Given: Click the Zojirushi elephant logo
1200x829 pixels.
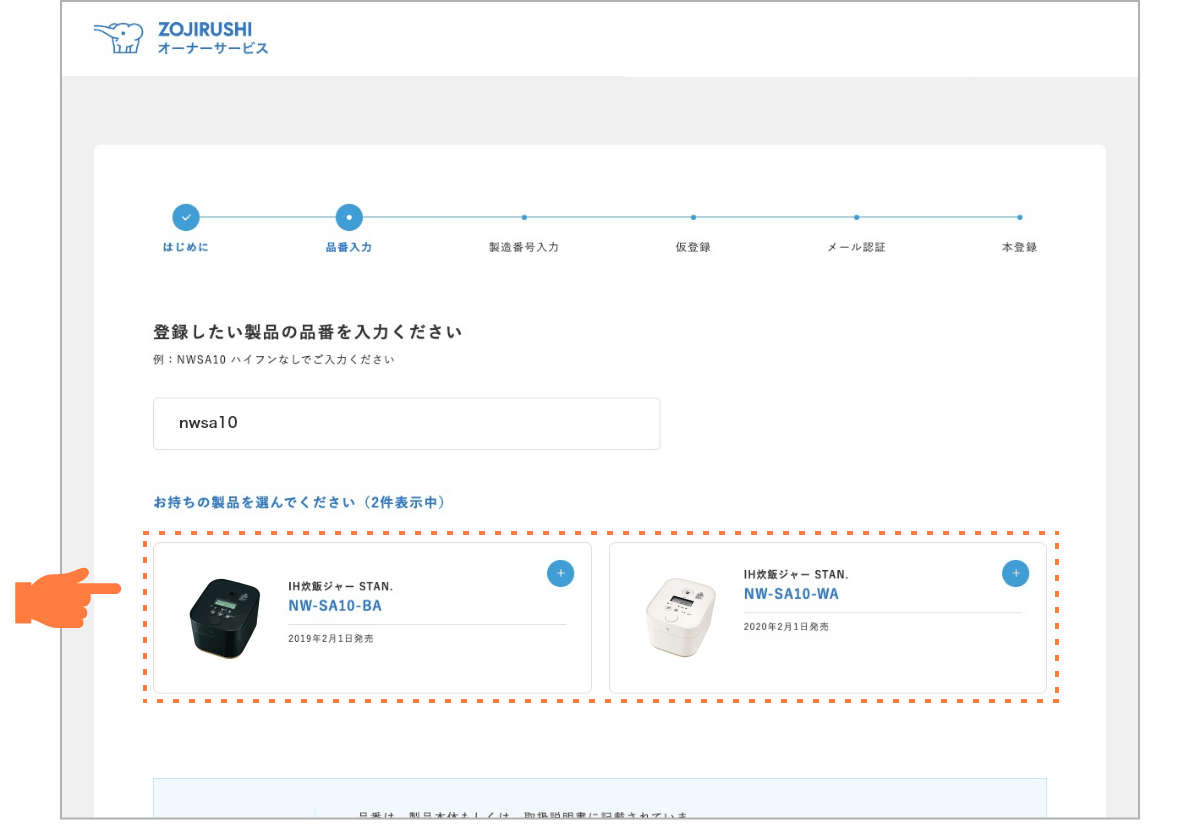Looking at the screenshot, I should (118, 38).
